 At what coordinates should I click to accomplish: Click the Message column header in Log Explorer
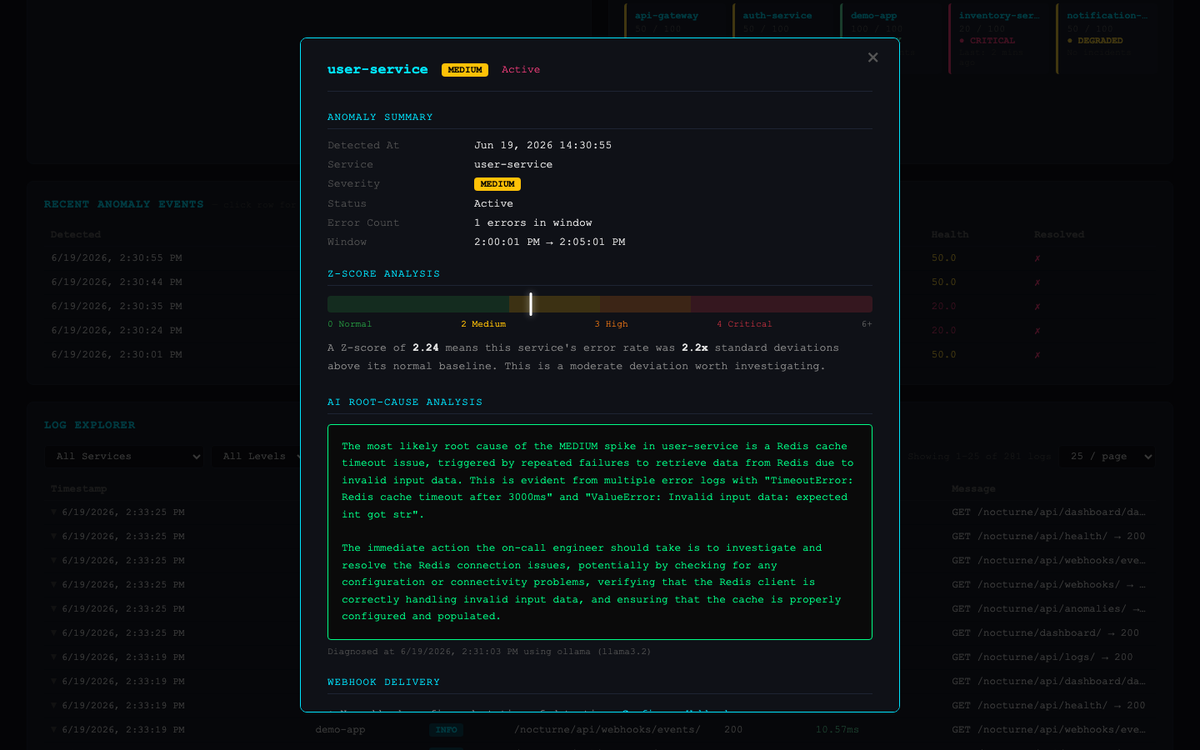pos(974,489)
